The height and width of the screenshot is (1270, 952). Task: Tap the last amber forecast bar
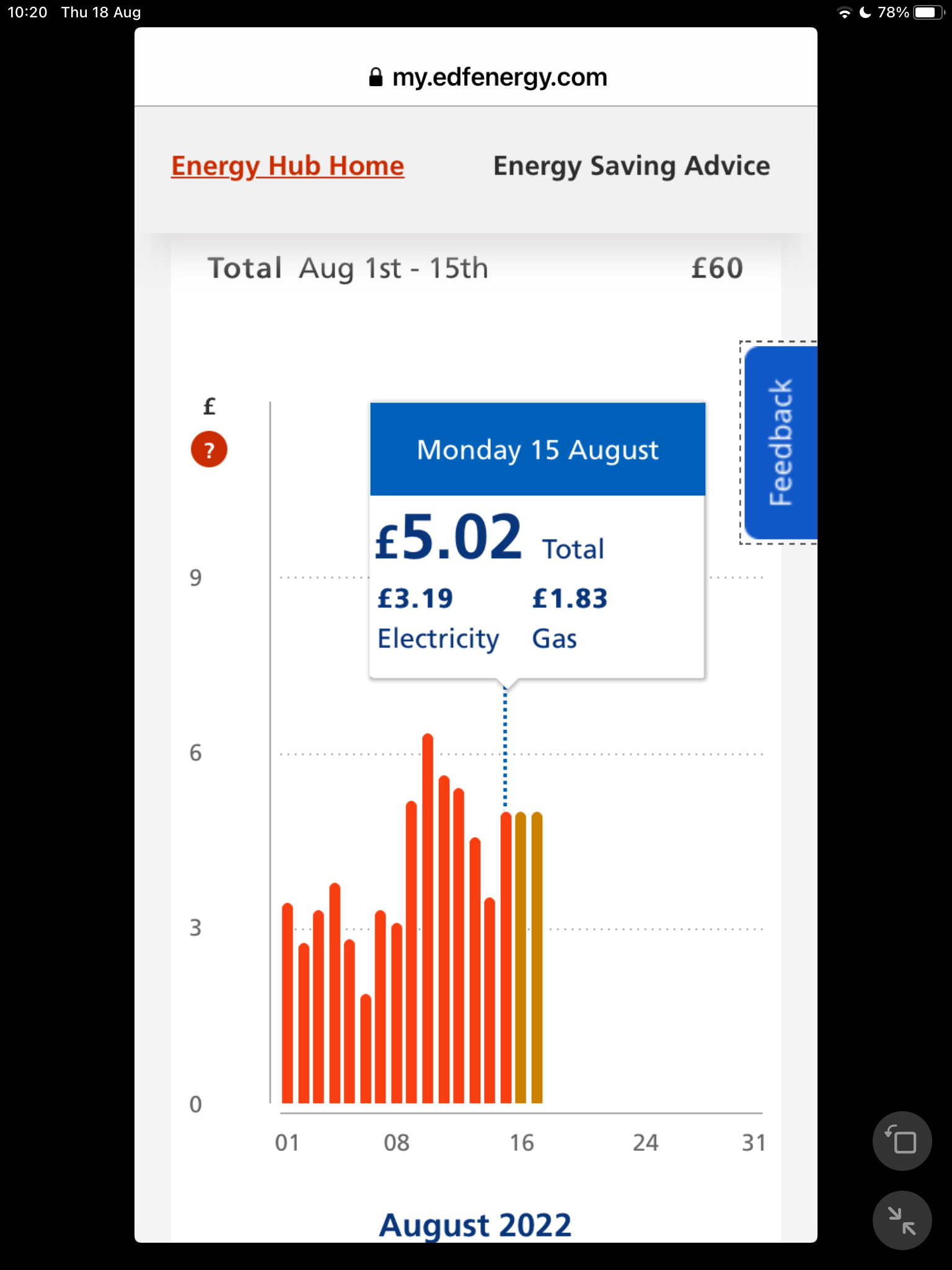(x=537, y=957)
